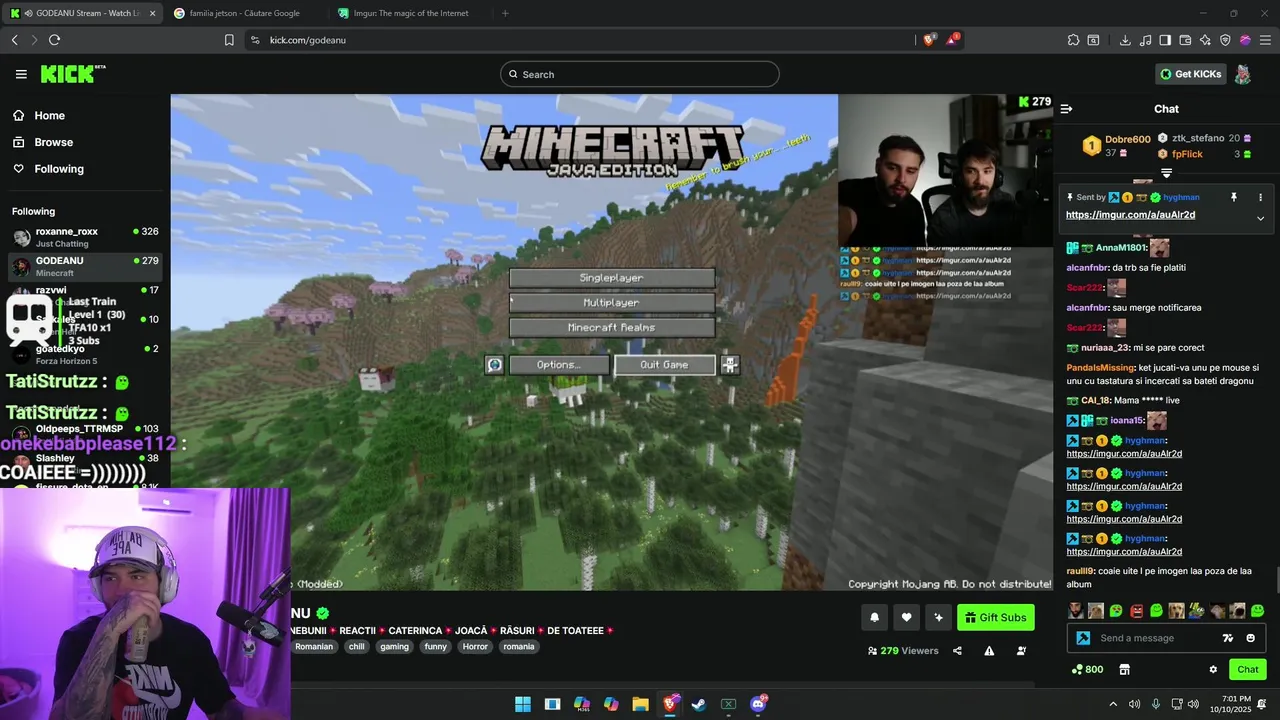
Task: Click the Kick Search field
Action: [x=640, y=74]
